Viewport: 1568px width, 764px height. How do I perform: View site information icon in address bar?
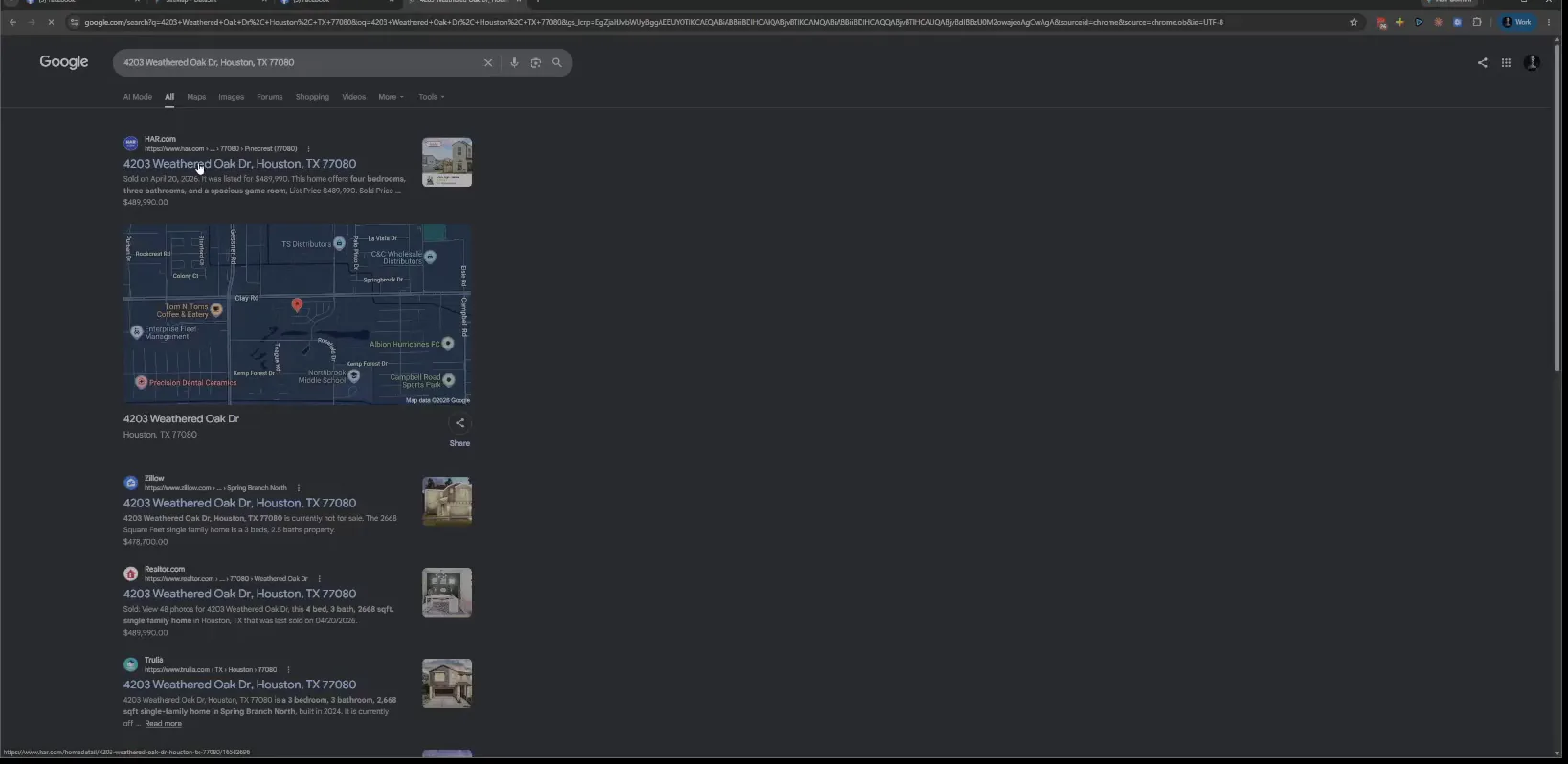[x=75, y=22]
